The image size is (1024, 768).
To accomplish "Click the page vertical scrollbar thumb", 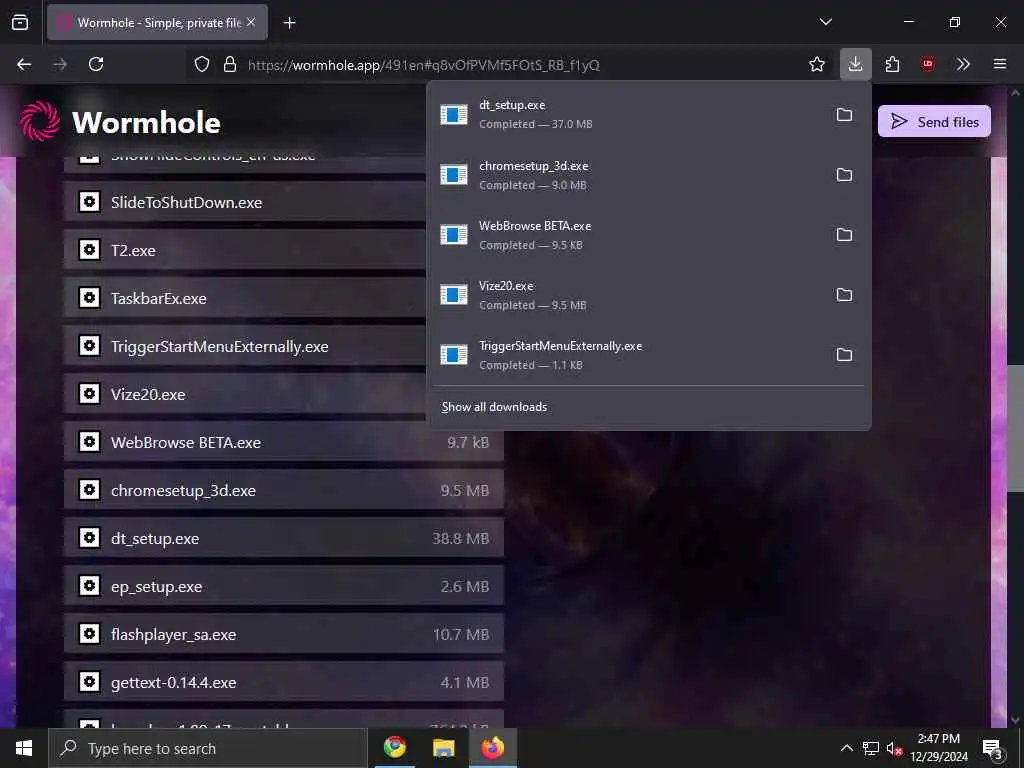I will pos(1015,428).
